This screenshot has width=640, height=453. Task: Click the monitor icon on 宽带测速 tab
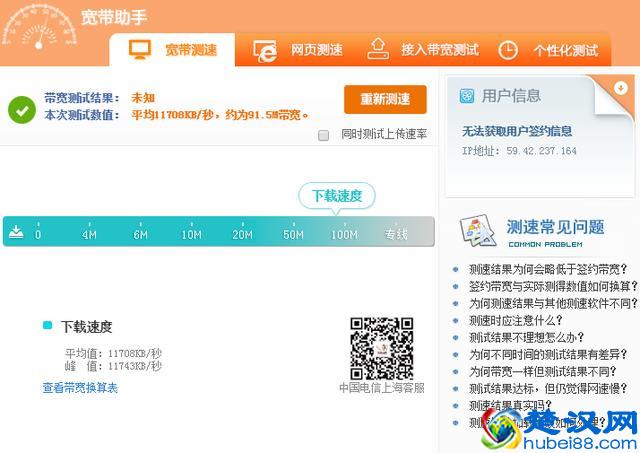click(x=140, y=50)
